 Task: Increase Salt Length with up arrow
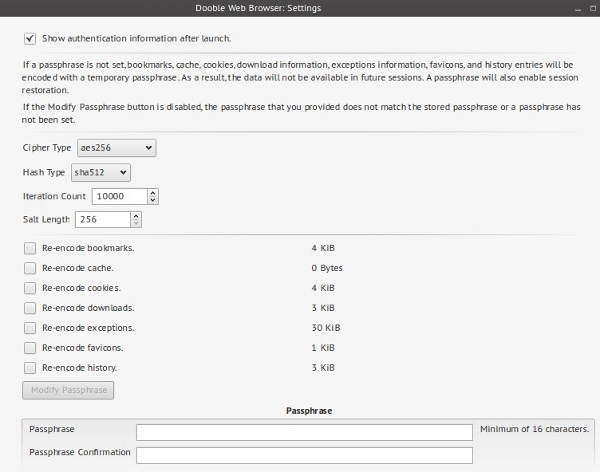pyautogui.click(x=136, y=215)
